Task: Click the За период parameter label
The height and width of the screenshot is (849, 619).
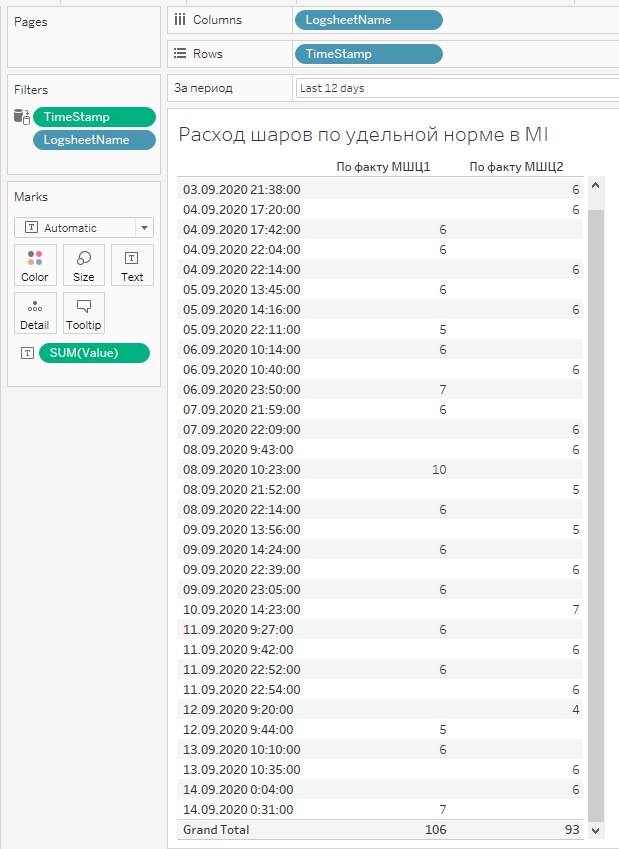Action: pyautogui.click(x=203, y=88)
